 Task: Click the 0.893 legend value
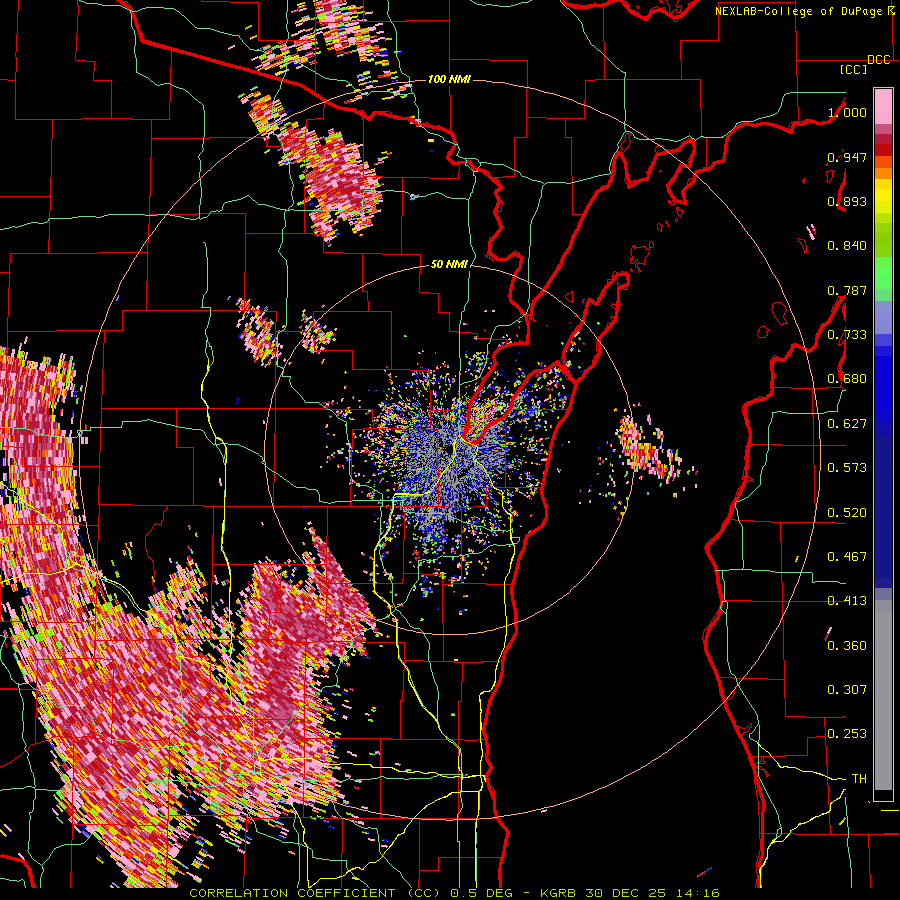click(847, 201)
